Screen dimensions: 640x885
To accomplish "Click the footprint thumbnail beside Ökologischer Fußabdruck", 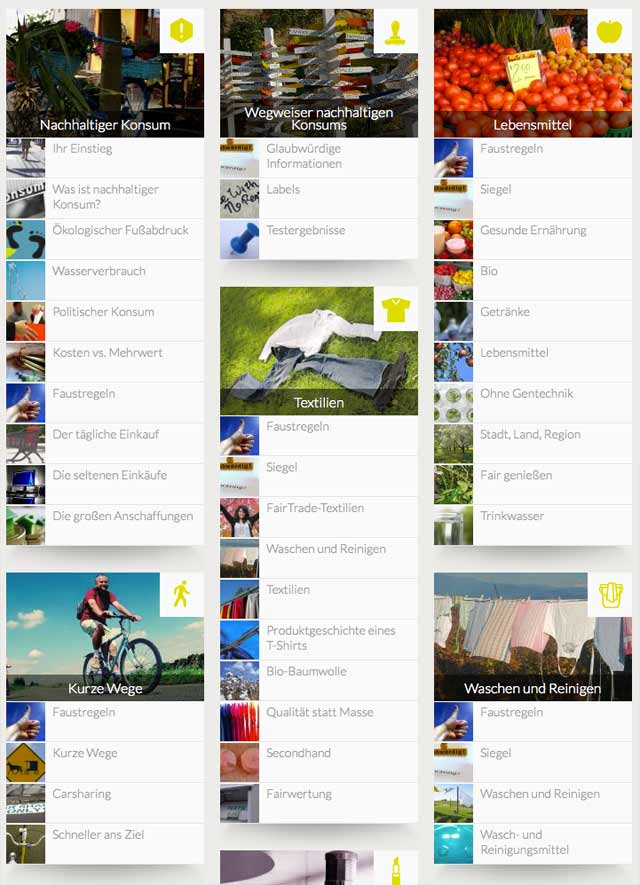I will (x=25, y=239).
